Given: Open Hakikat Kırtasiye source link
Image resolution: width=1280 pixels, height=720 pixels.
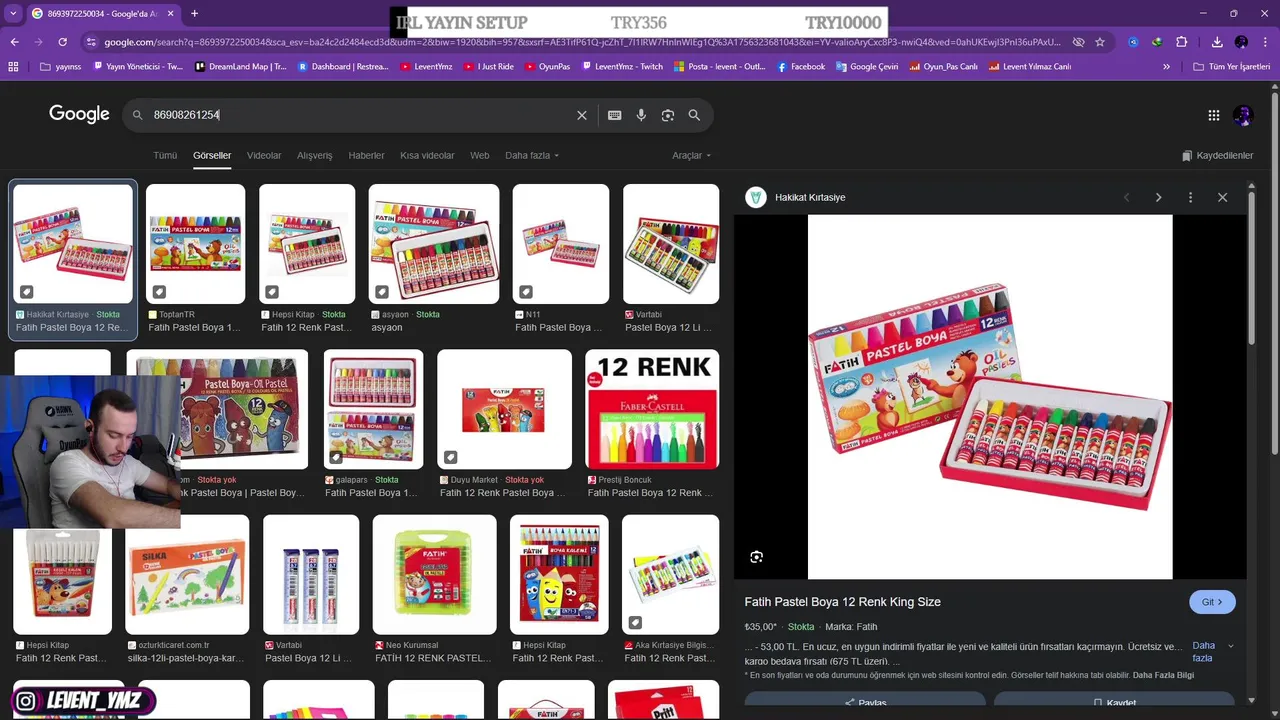Looking at the screenshot, I should 810,197.
